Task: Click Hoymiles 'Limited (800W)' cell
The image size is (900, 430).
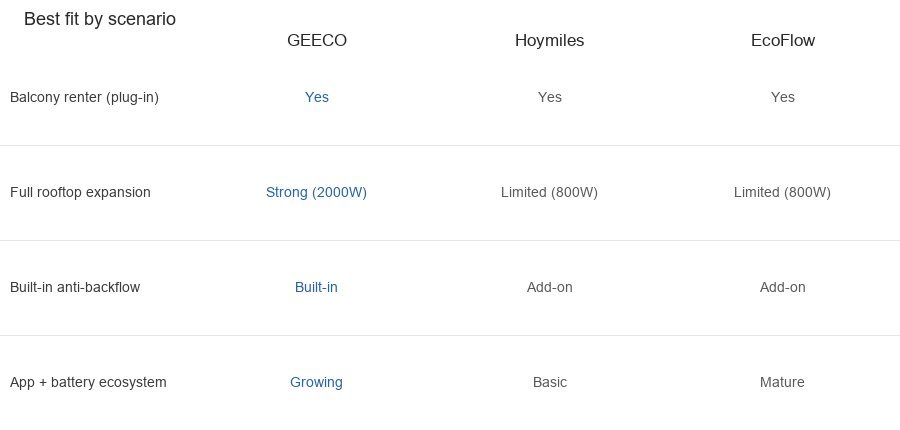Action: tap(549, 192)
